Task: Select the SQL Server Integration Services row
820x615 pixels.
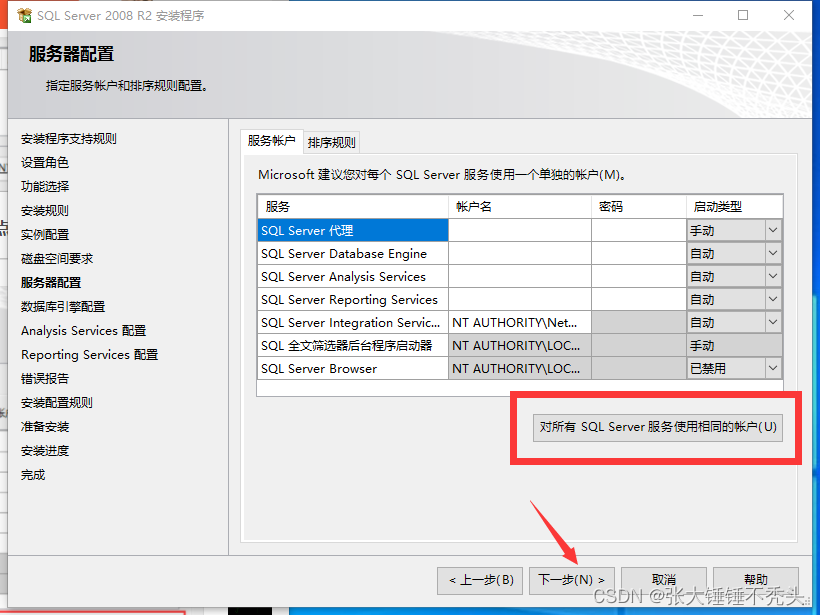Action: tap(353, 322)
